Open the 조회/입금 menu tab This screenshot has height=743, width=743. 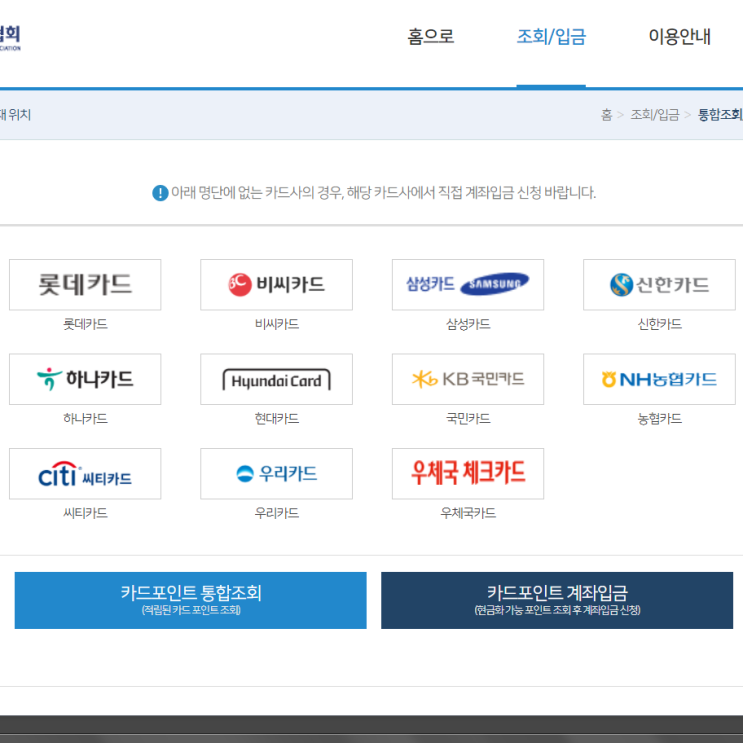[551, 36]
